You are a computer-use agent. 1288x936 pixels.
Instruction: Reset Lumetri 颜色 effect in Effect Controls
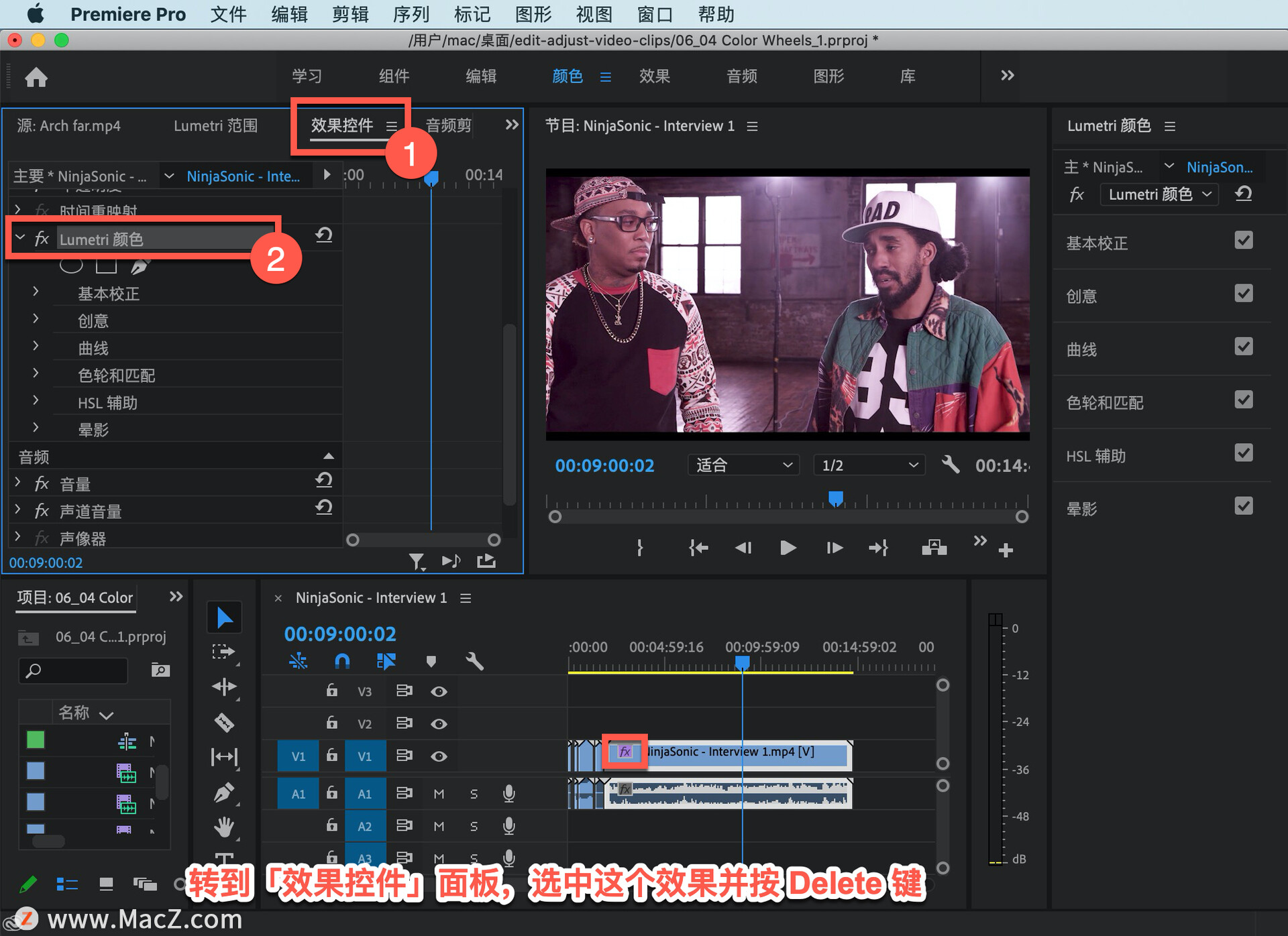(x=324, y=235)
